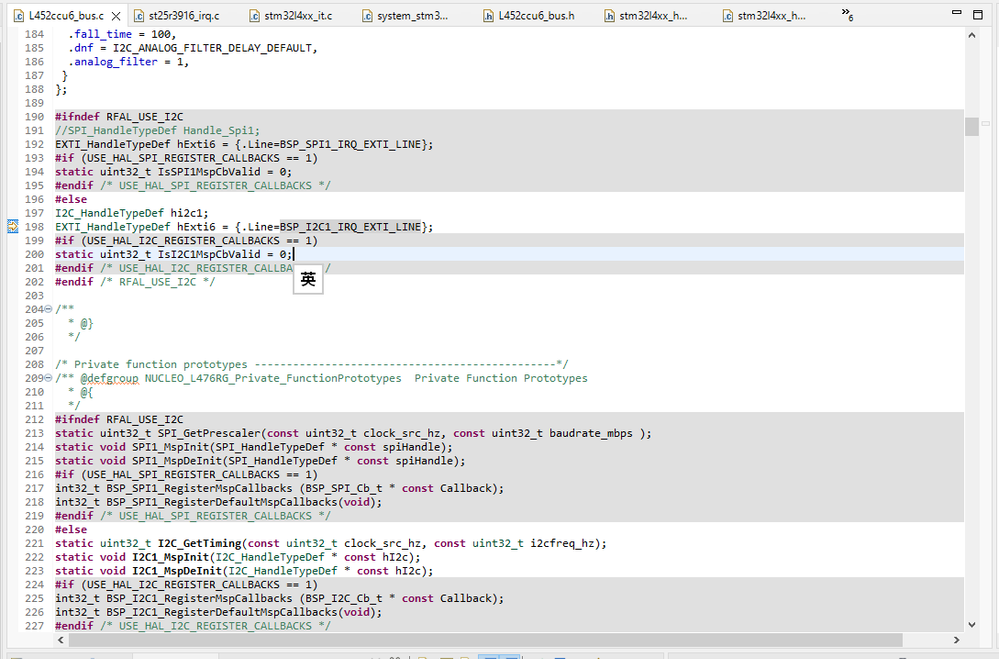Screen dimensions: 999x659
Task: Click the SPI1_MspDeInit function name
Action: pyautogui.click(x=176, y=461)
